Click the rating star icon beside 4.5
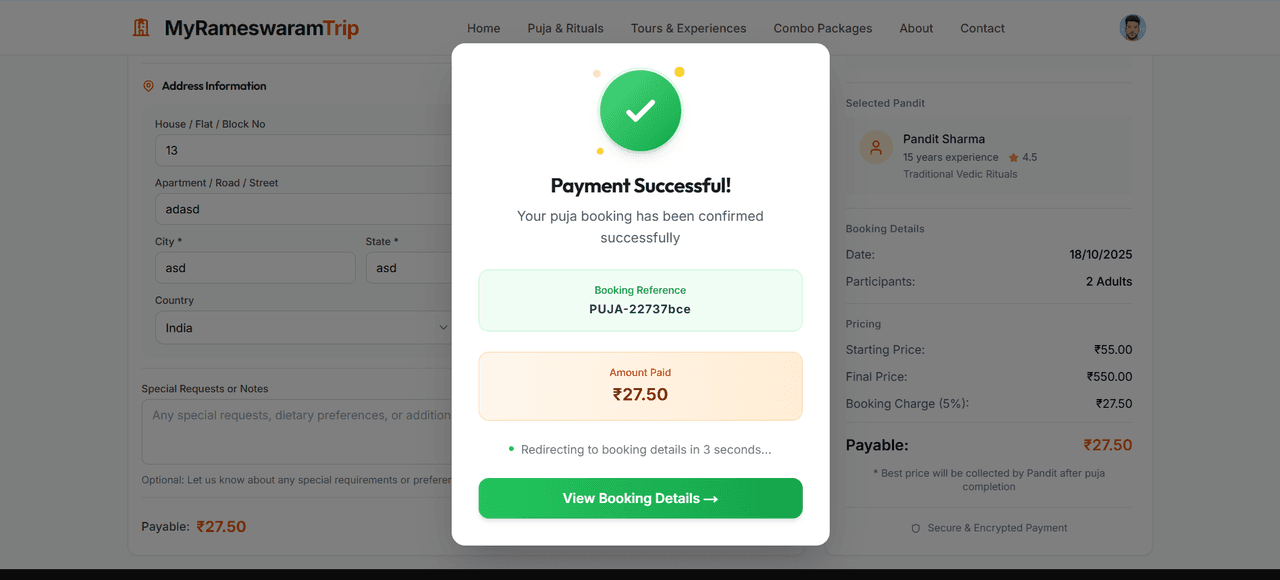The width and height of the screenshot is (1280, 580). coord(1013,158)
